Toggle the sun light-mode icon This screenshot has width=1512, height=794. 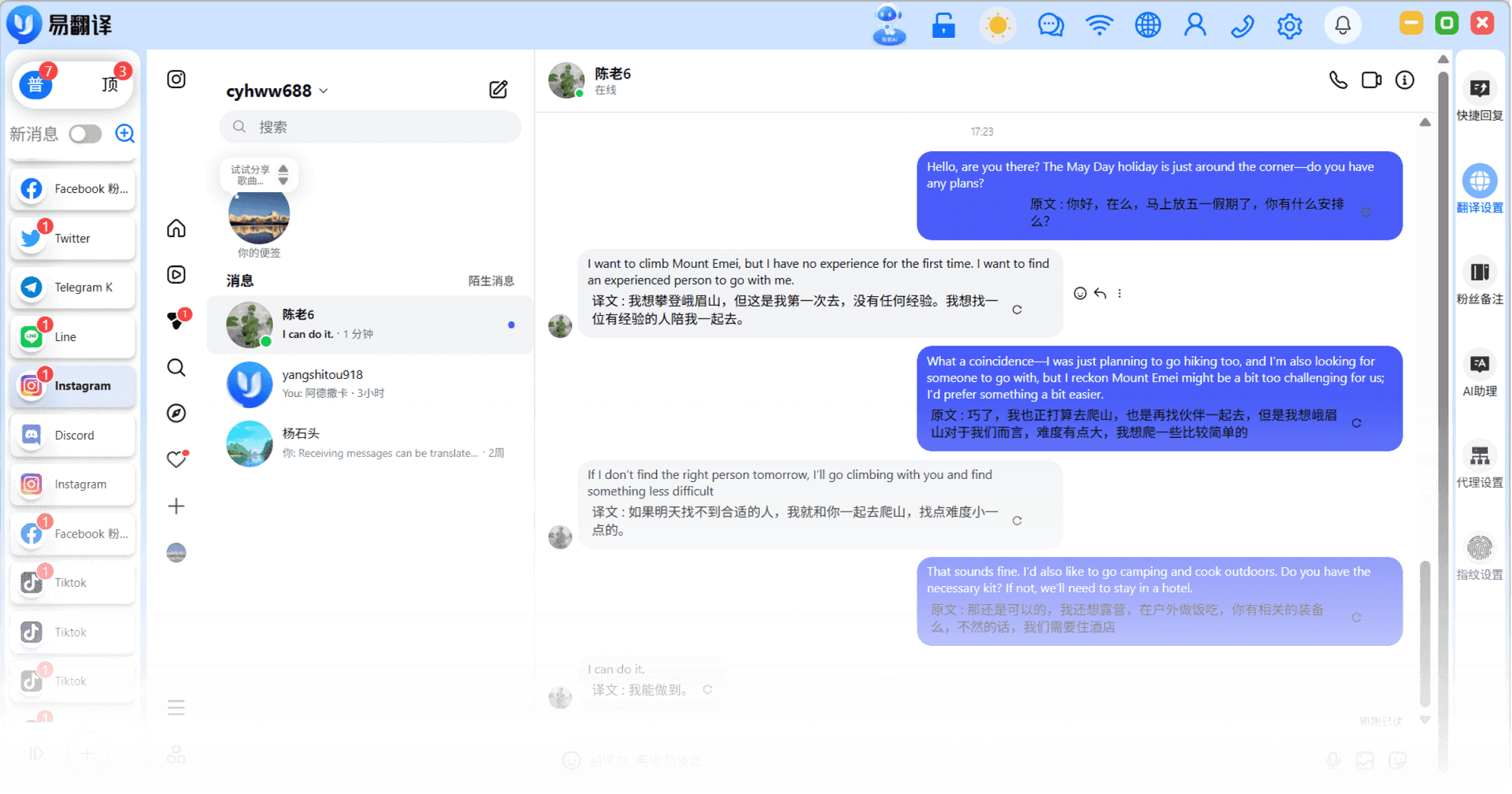tap(997, 25)
